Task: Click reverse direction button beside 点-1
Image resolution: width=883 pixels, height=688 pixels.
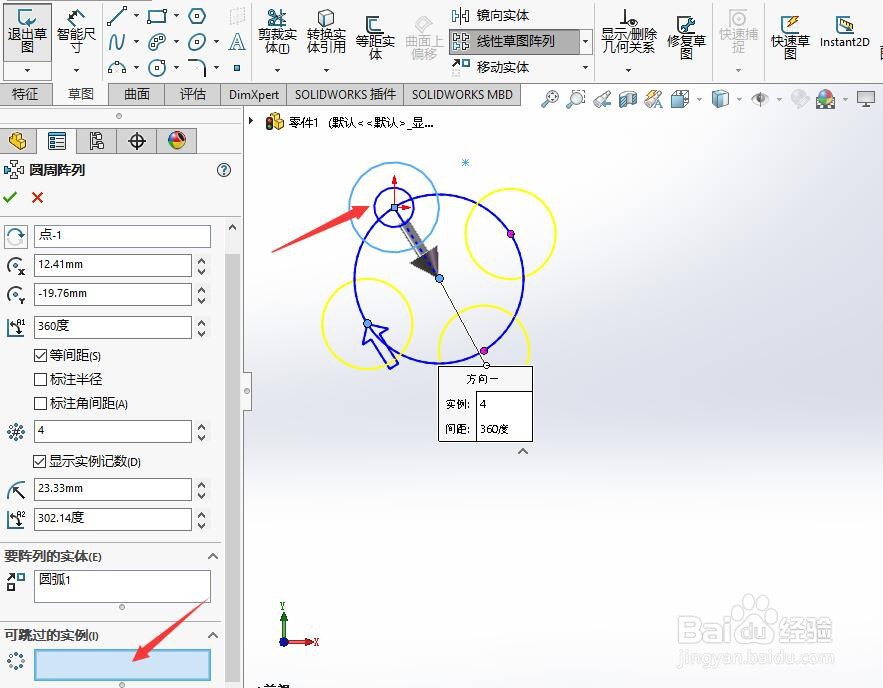Action: (16, 236)
